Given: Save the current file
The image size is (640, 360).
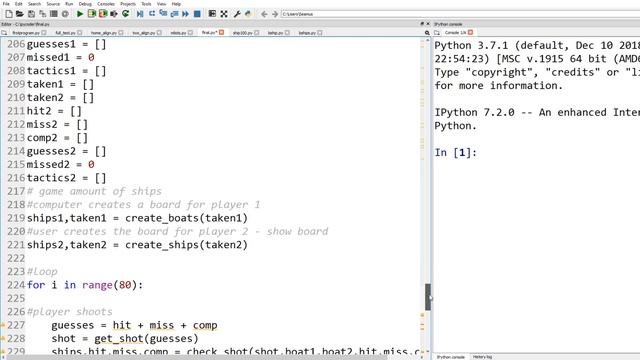Looking at the screenshot, I should click(31, 14).
